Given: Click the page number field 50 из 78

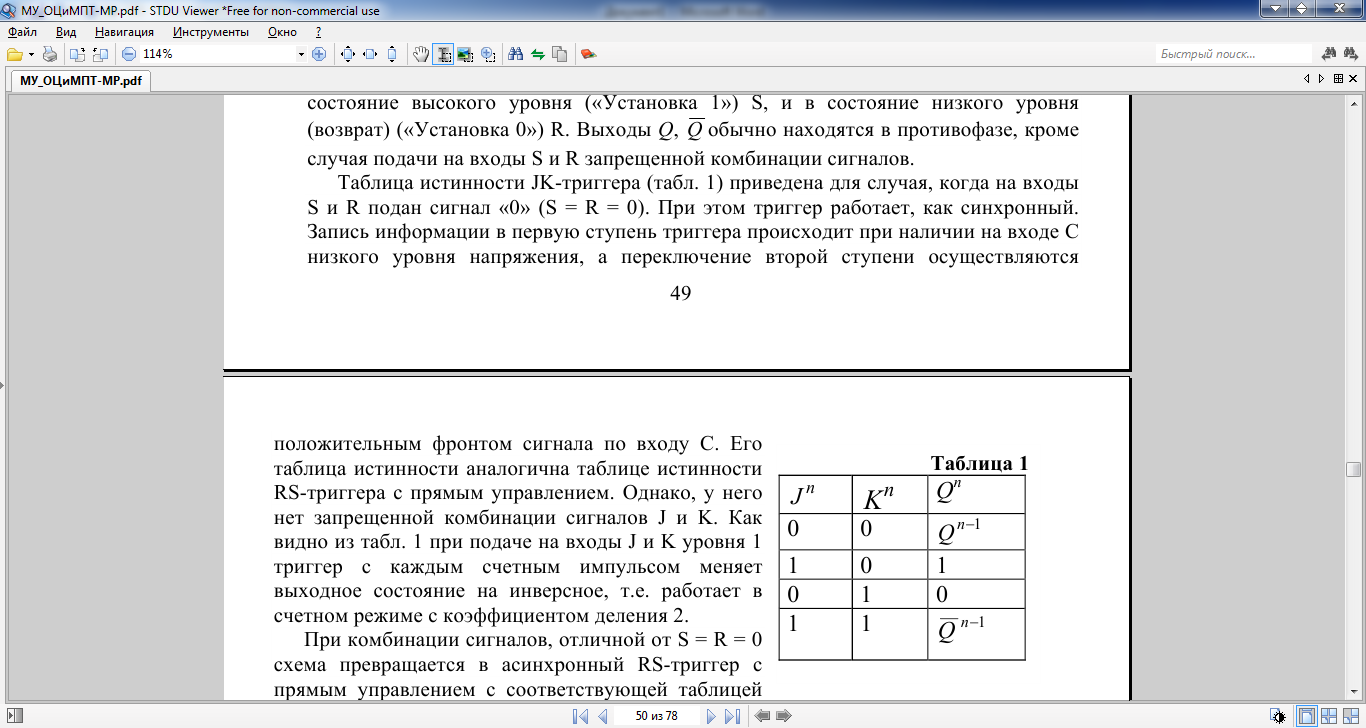Looking at the screenshot, I should point(656,716).
